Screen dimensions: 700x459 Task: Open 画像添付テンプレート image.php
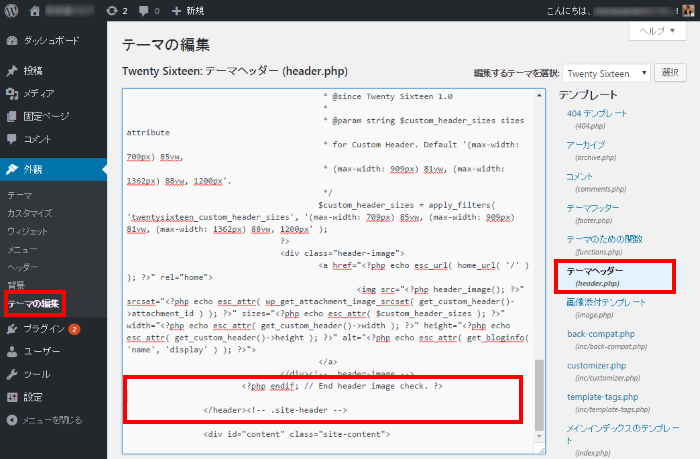[x=606, y=302]
